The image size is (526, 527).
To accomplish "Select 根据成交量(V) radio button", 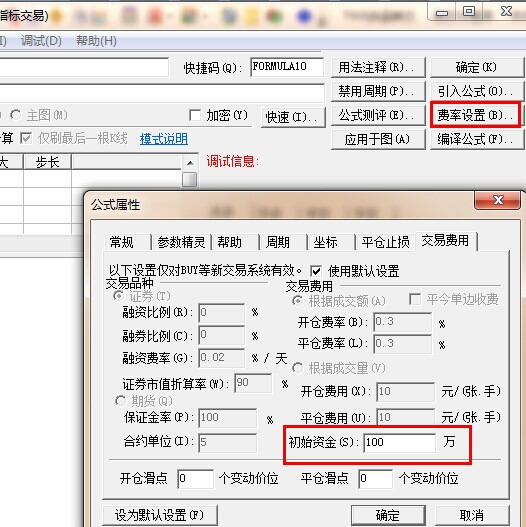I will point(297,368).
